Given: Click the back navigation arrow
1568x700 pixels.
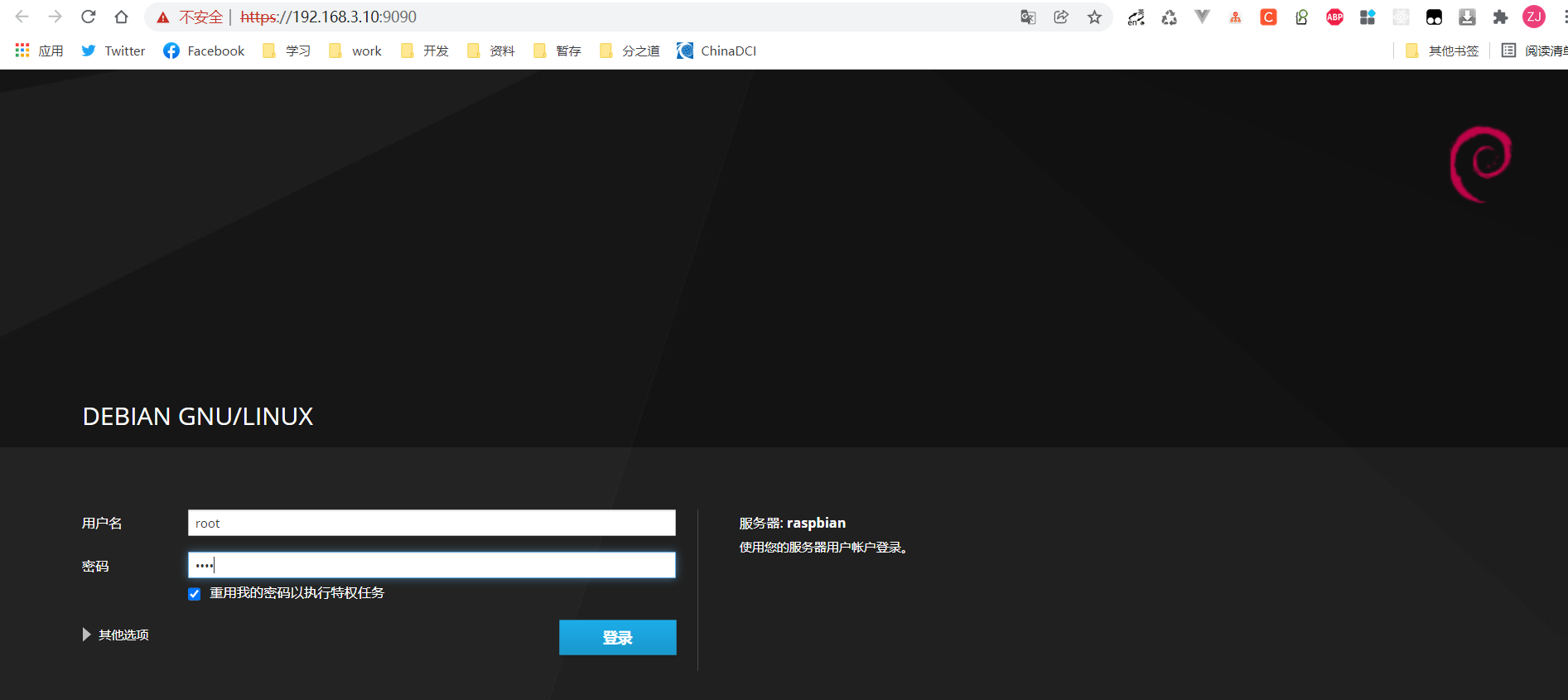Looking at the screenshot, I should (x=22, y=17).
